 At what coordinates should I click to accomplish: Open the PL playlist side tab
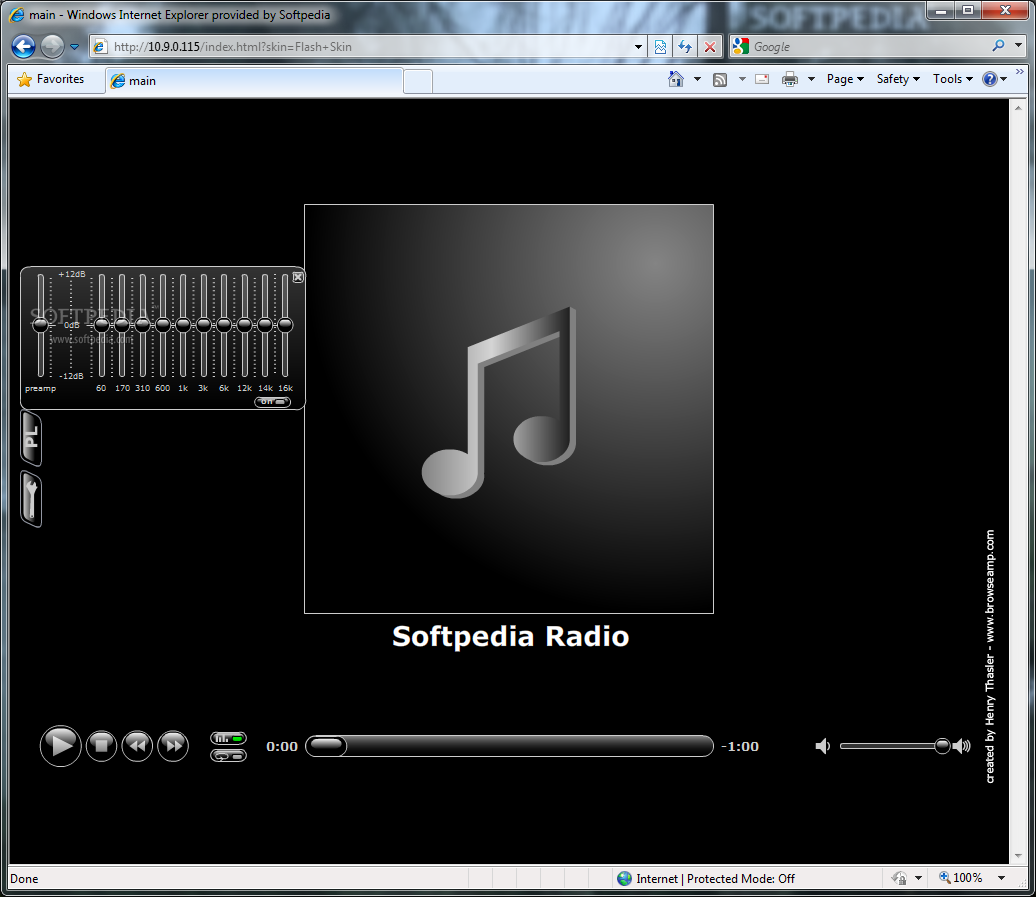tap(31, 438)
